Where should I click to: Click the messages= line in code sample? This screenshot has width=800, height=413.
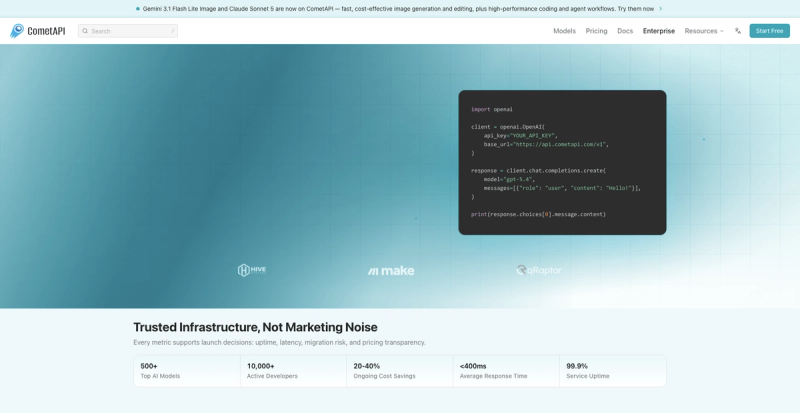(x=562, y=188)
